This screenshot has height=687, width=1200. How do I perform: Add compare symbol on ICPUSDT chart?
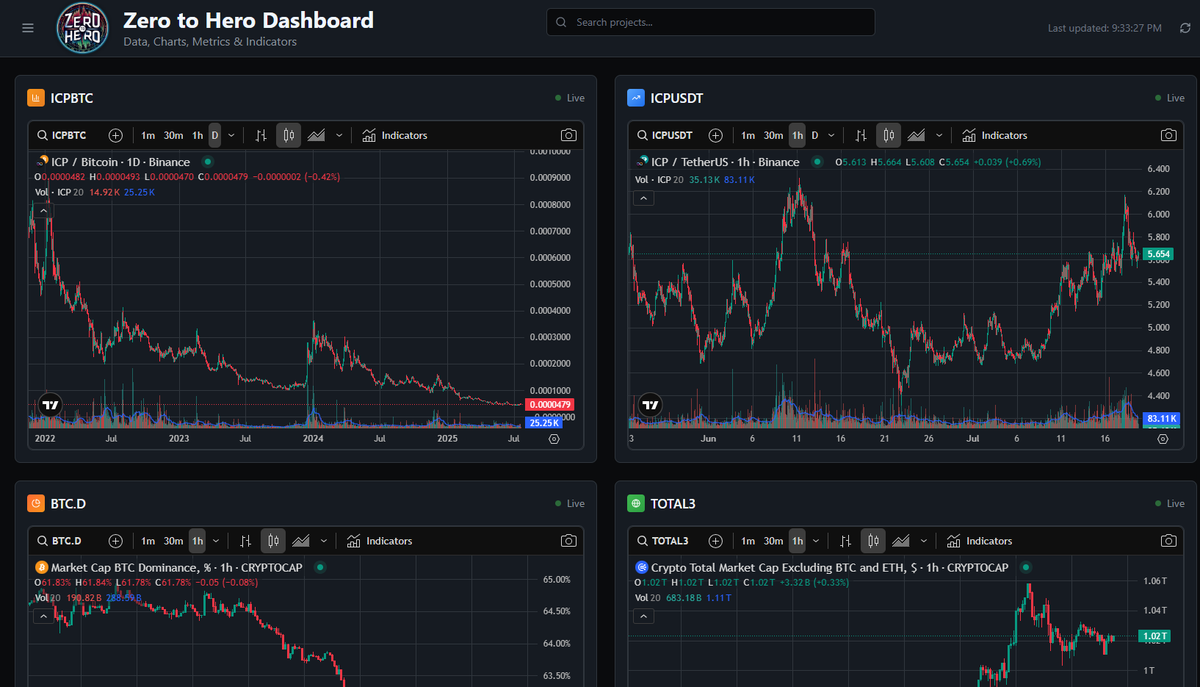point(715,135)
